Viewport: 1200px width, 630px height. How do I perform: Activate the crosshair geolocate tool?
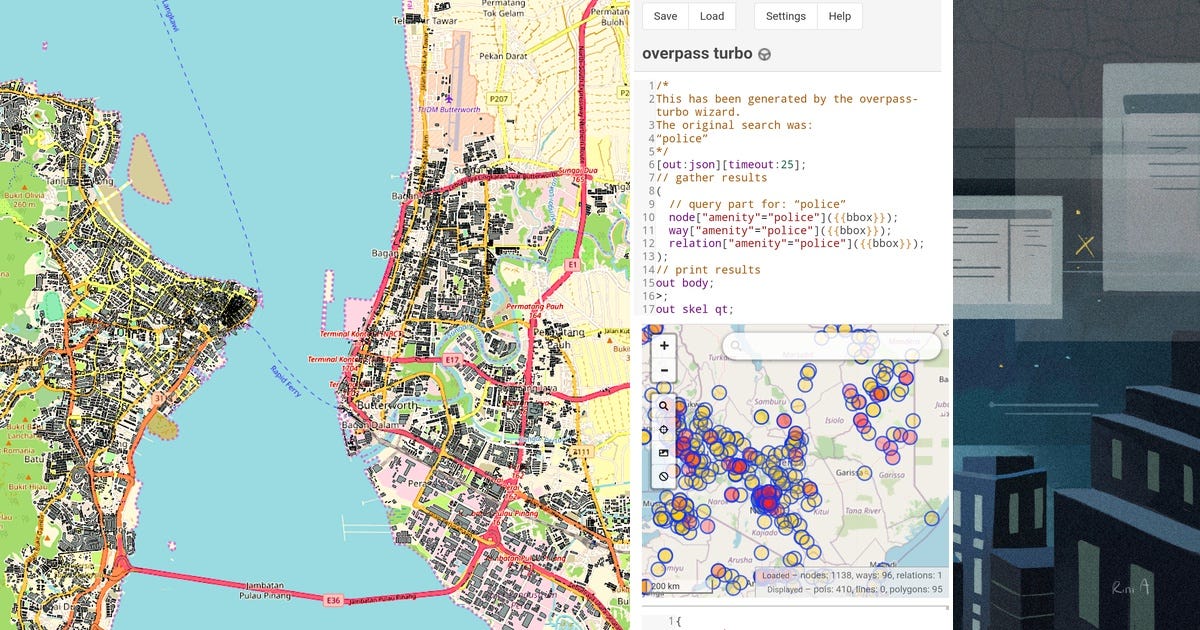[664, 429]
